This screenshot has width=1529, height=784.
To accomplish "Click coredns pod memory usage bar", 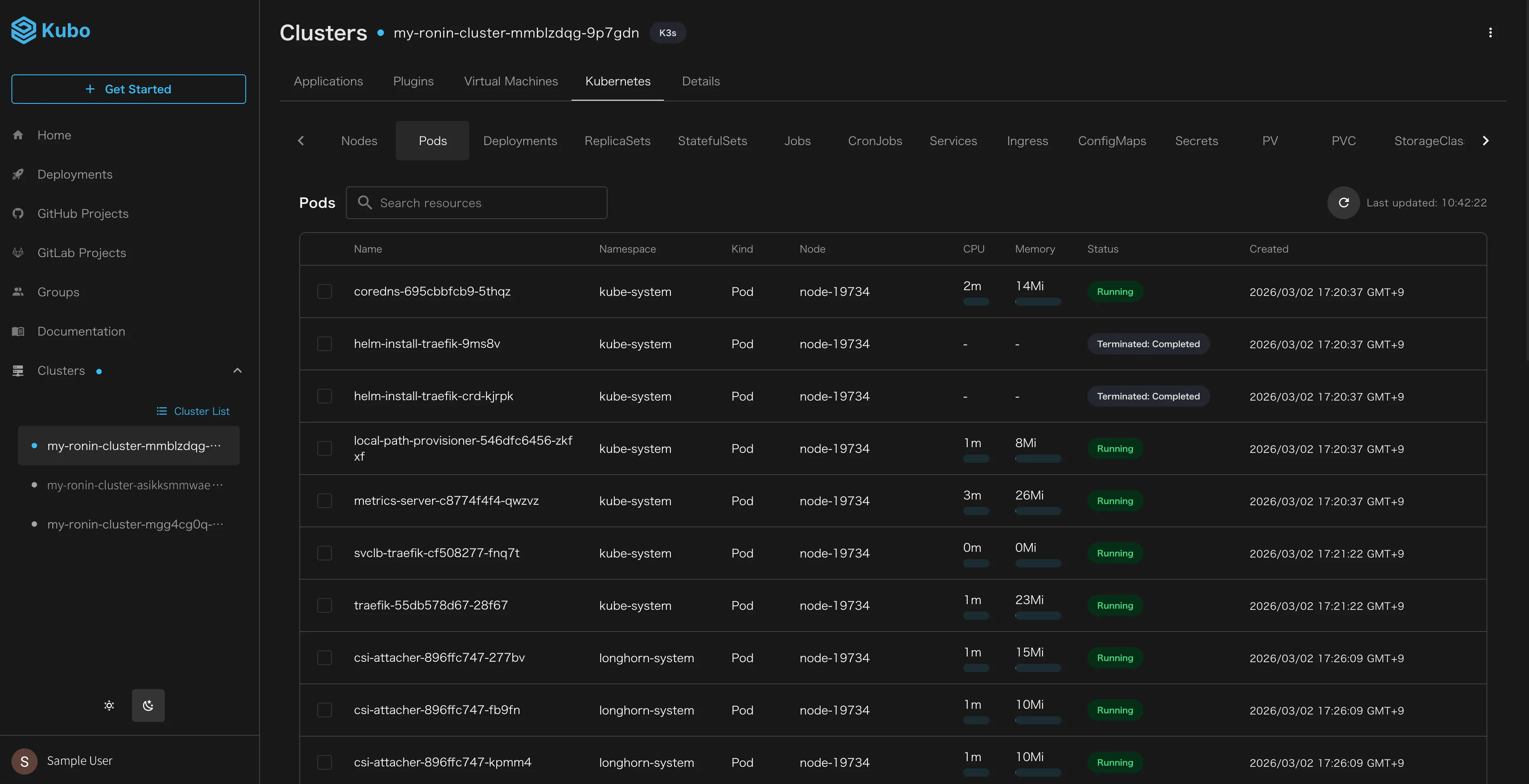I will 1038,302.
